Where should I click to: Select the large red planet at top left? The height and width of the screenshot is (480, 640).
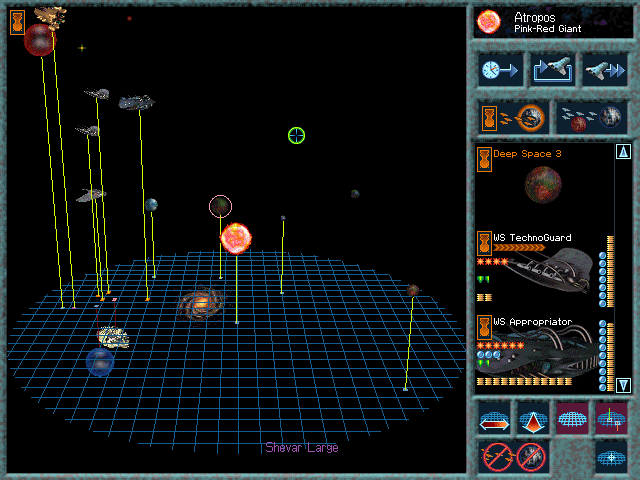coord(39,40)
